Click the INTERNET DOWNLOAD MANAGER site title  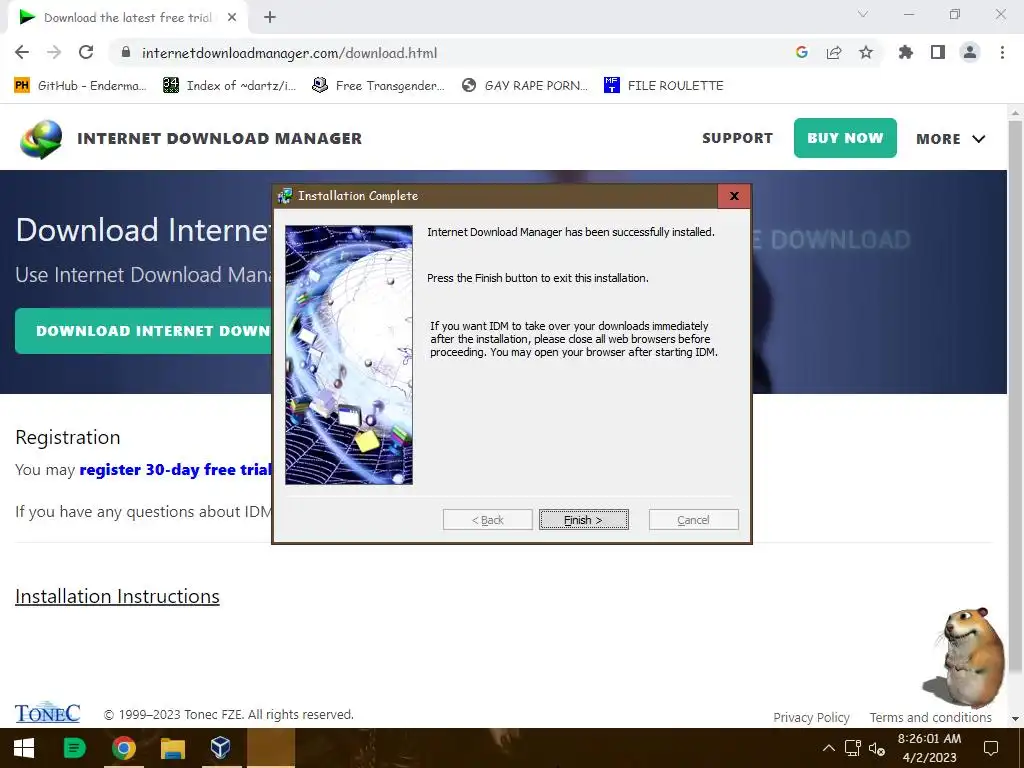point(219,138)
